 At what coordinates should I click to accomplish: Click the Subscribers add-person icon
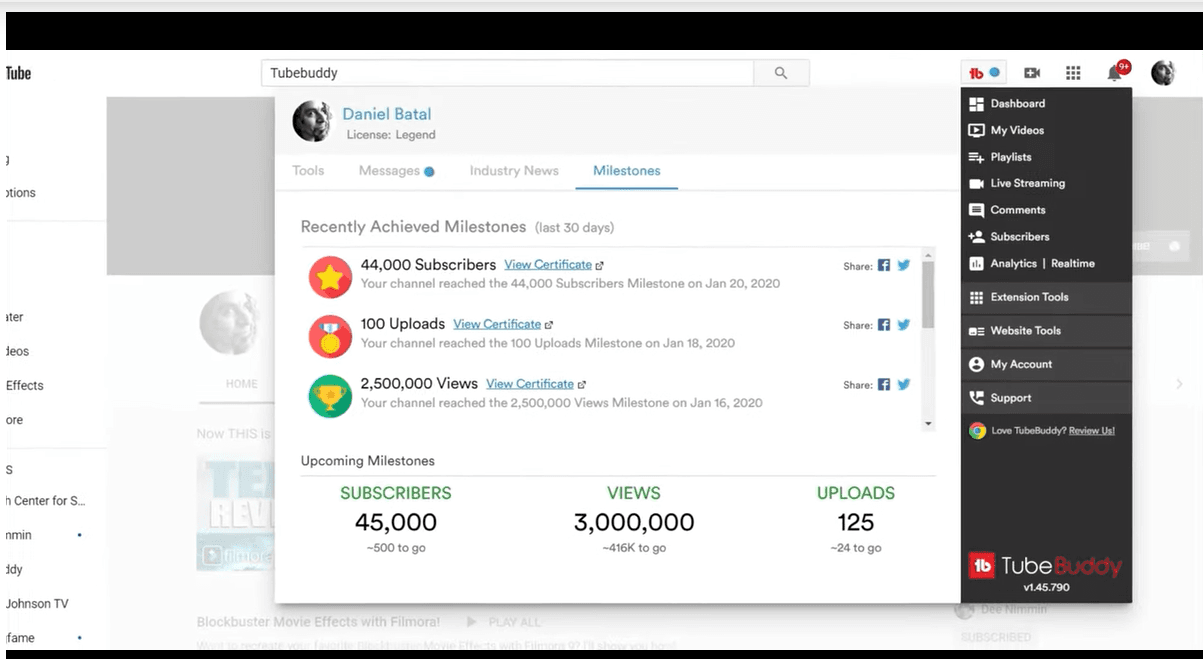[977, 237]
